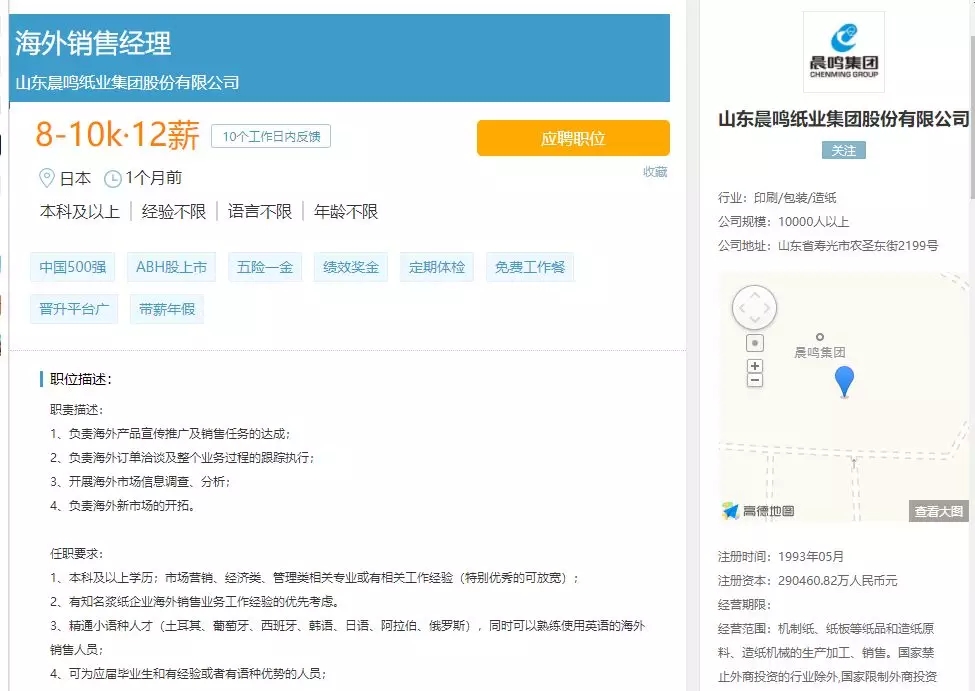The image size is (975, 691).
Task: Open company name link under job title
Action: point(127,82)
